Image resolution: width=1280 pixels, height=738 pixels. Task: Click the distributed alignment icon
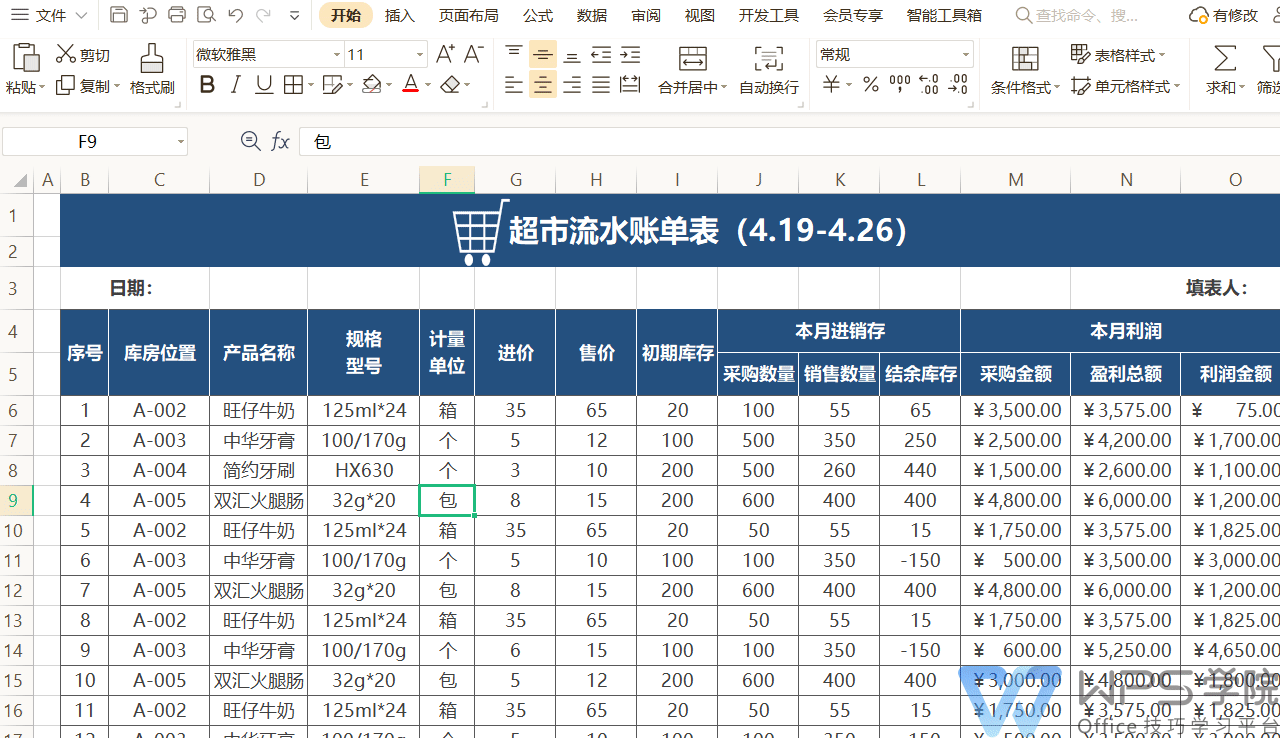click(630, 85)
